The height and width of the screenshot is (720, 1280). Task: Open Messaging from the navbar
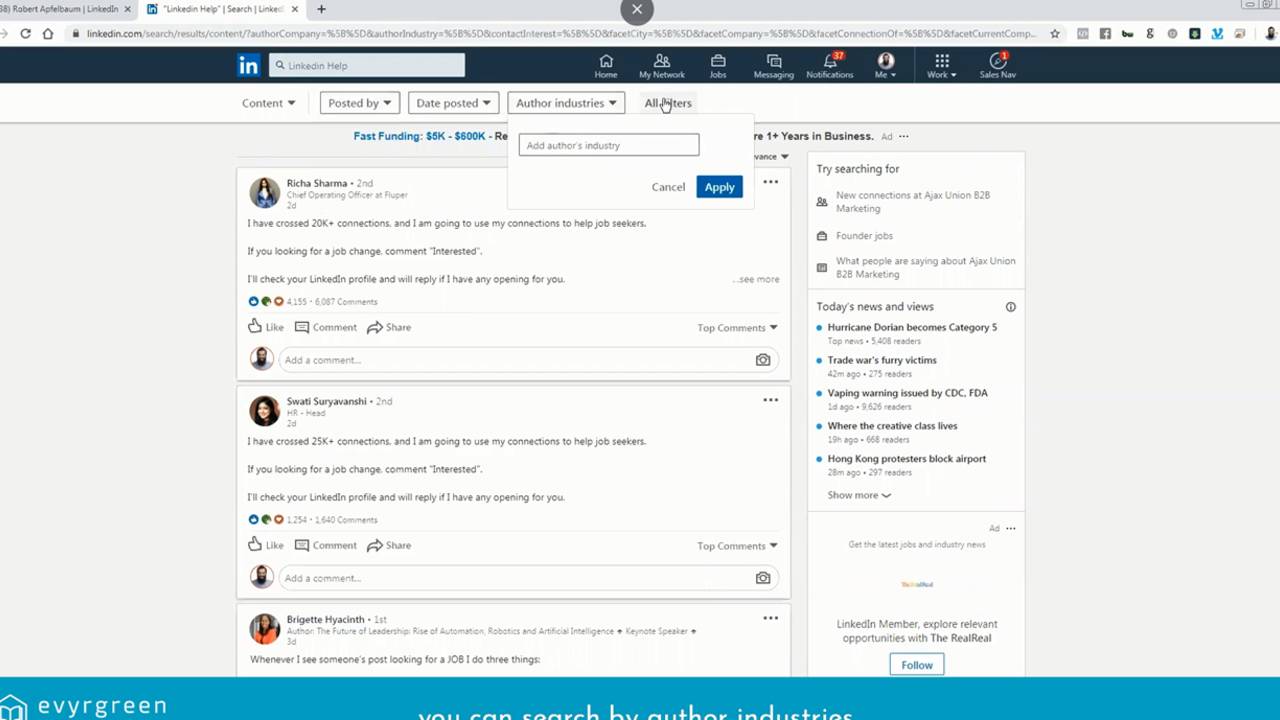pyautogui.click(x=773, y=66)
